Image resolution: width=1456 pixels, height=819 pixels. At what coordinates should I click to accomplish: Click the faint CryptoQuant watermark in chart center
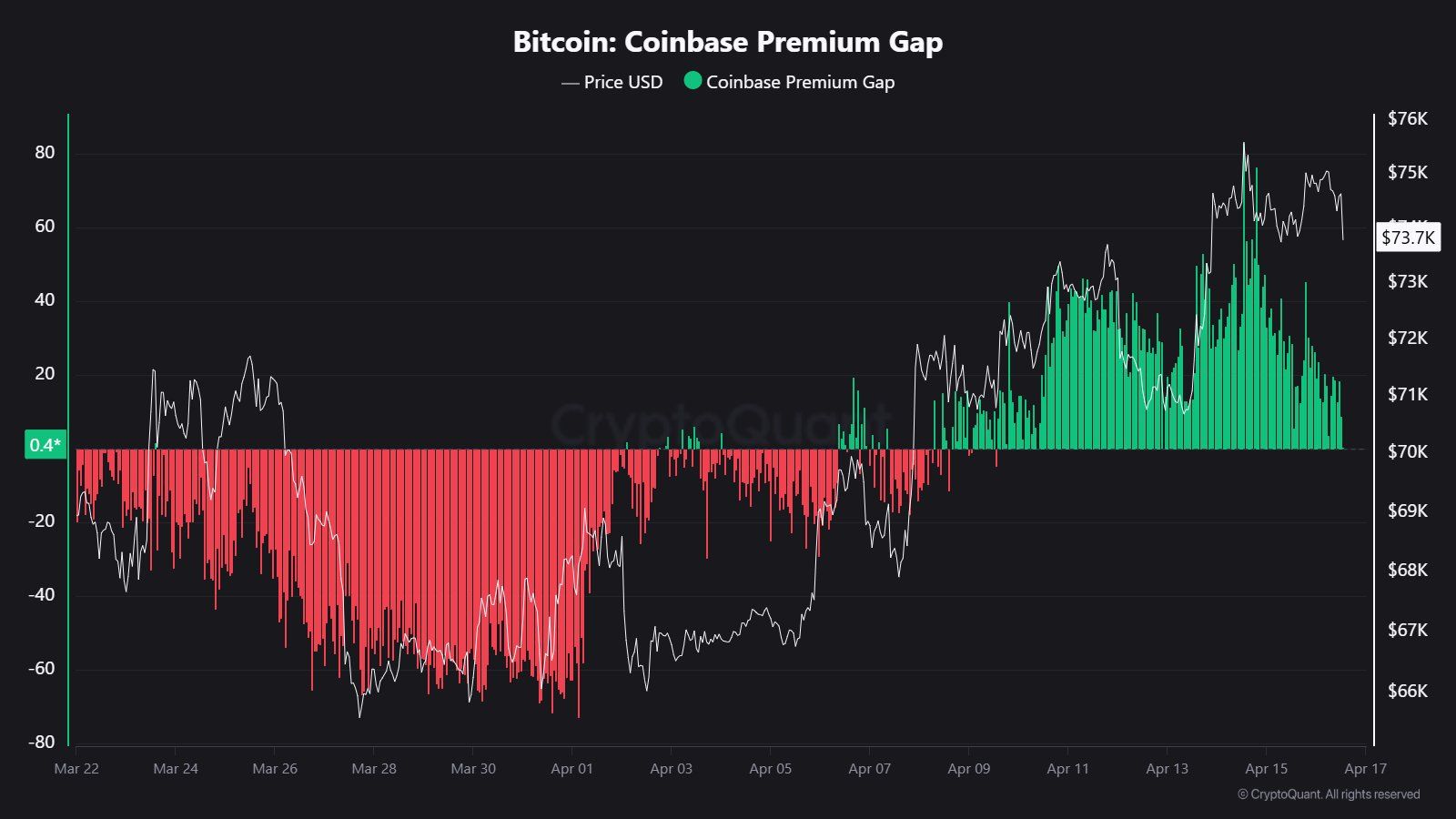[719, 423]
